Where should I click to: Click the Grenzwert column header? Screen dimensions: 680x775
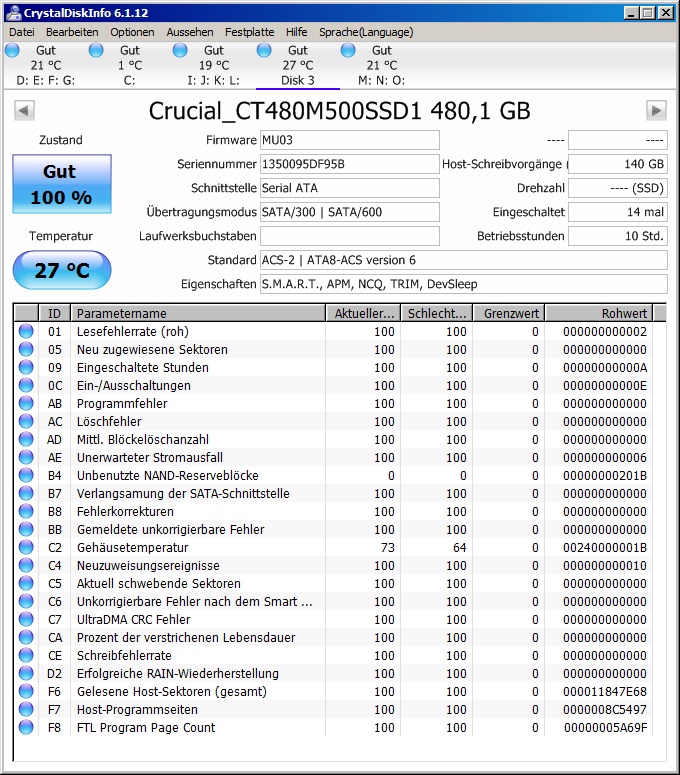pyautogui.click(x=509, y=313)
